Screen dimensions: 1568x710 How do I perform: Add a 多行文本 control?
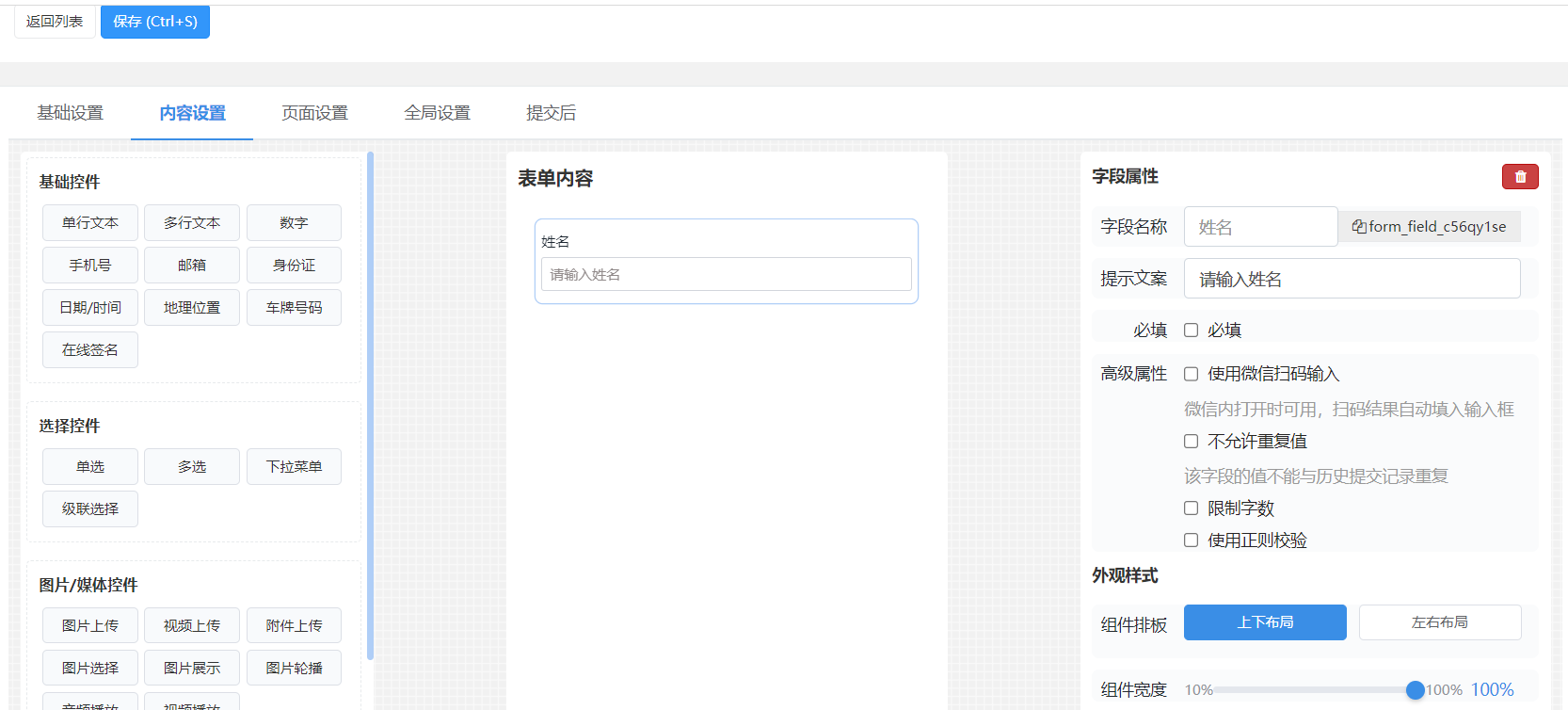click(192, 223)
